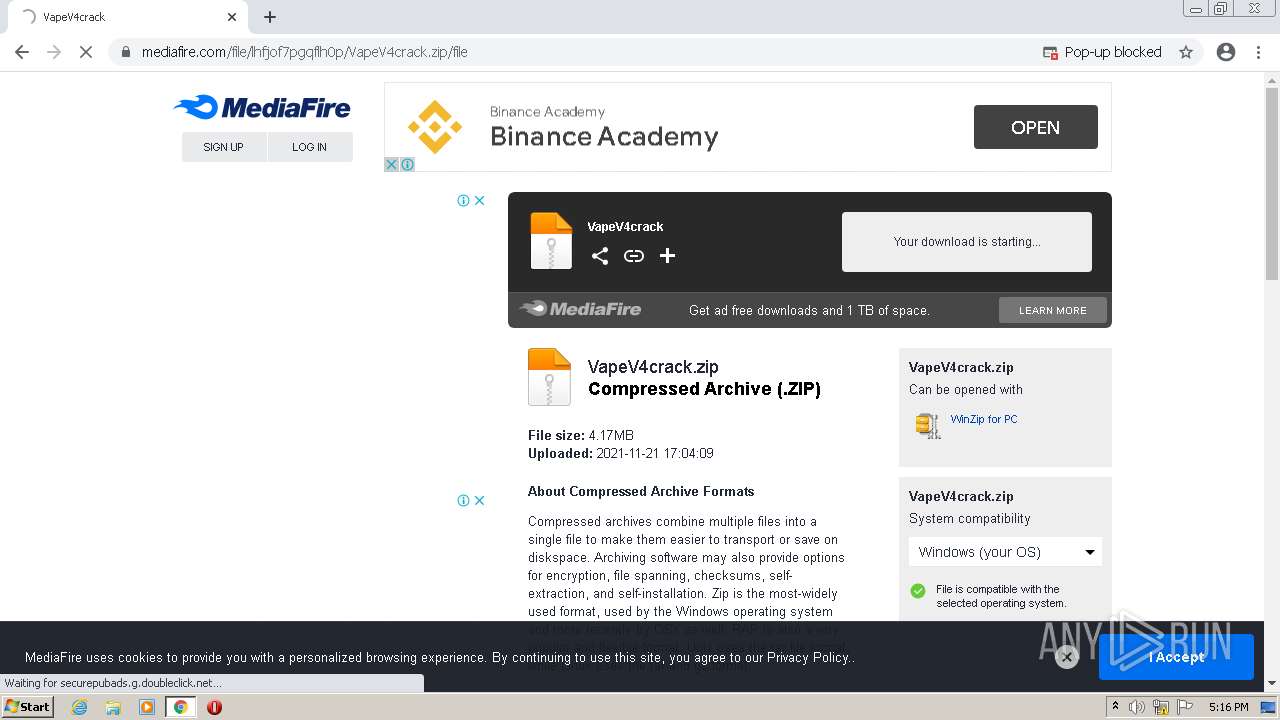Viewport: 1280px width, 720px height.
Task: Click the LOG IN button
Action: pyautogui.click(x=309, y=147)
